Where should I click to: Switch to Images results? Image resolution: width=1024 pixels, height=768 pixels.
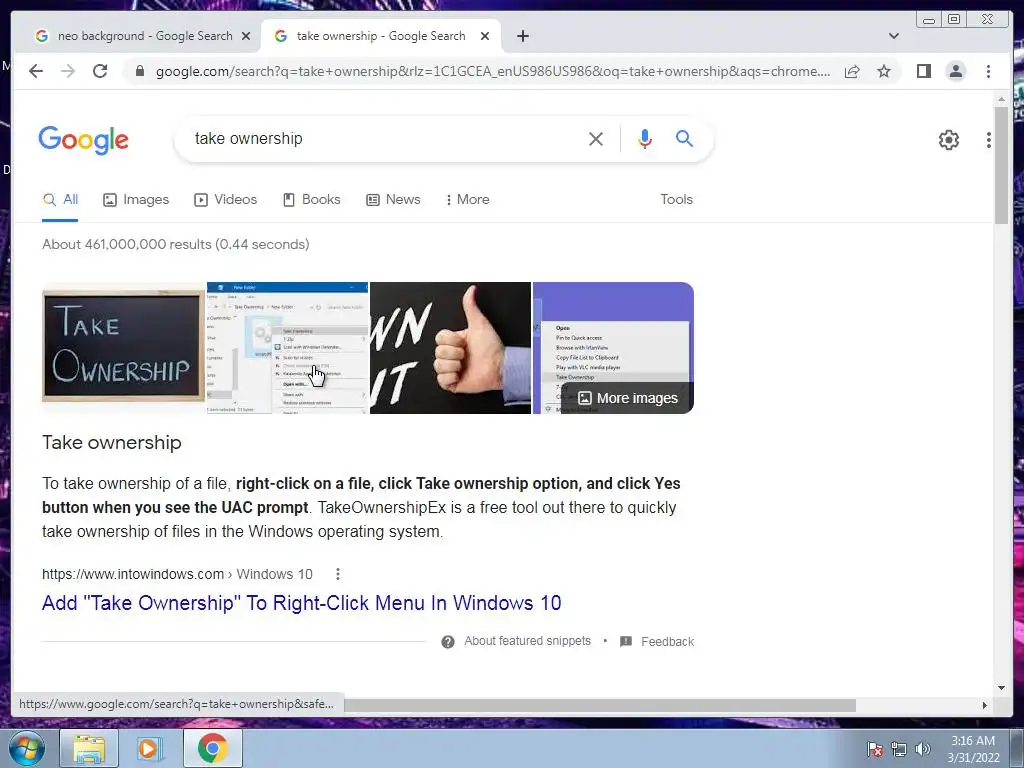point(136,200)
